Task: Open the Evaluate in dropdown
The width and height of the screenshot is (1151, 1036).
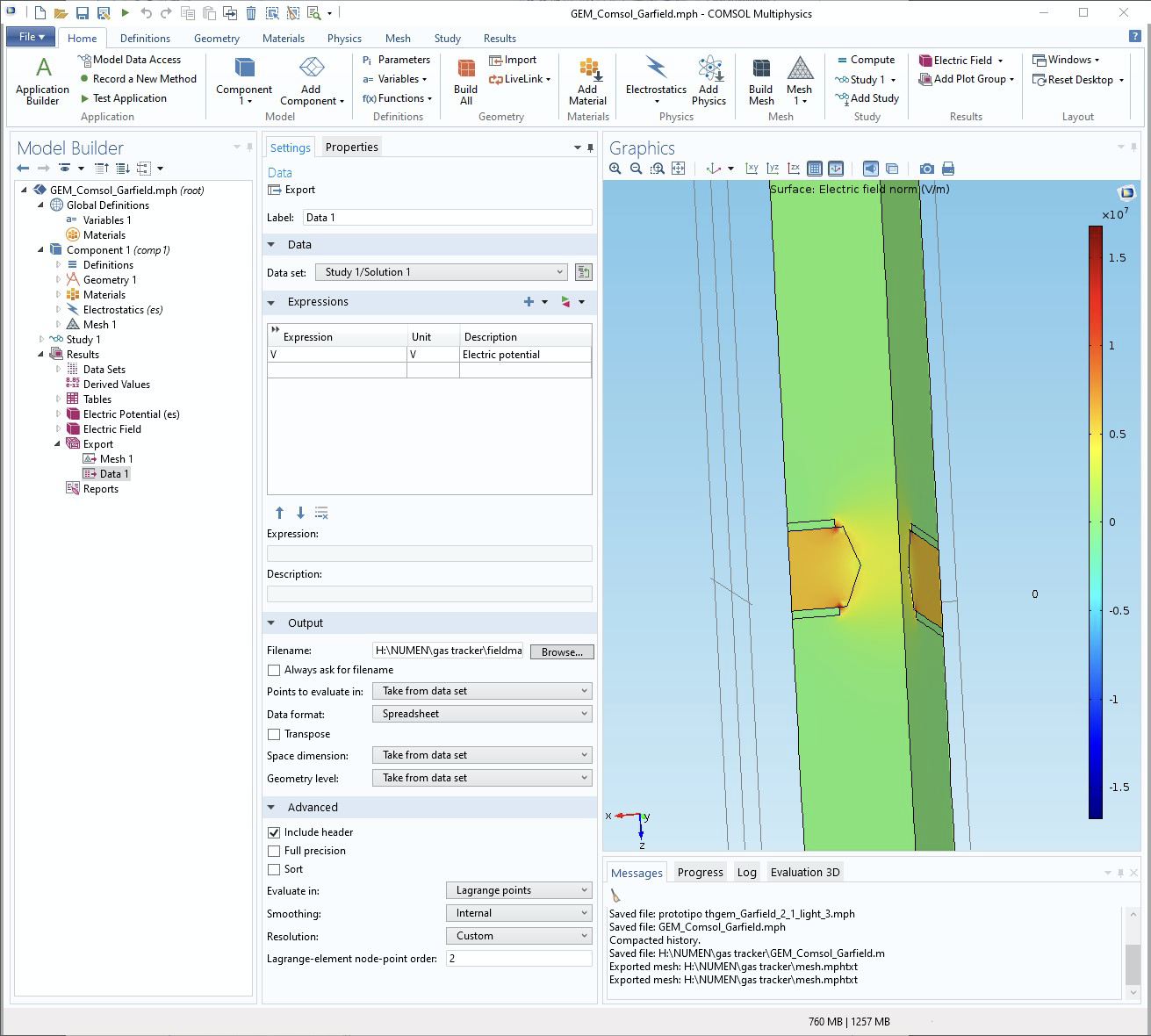Action: 519,890
